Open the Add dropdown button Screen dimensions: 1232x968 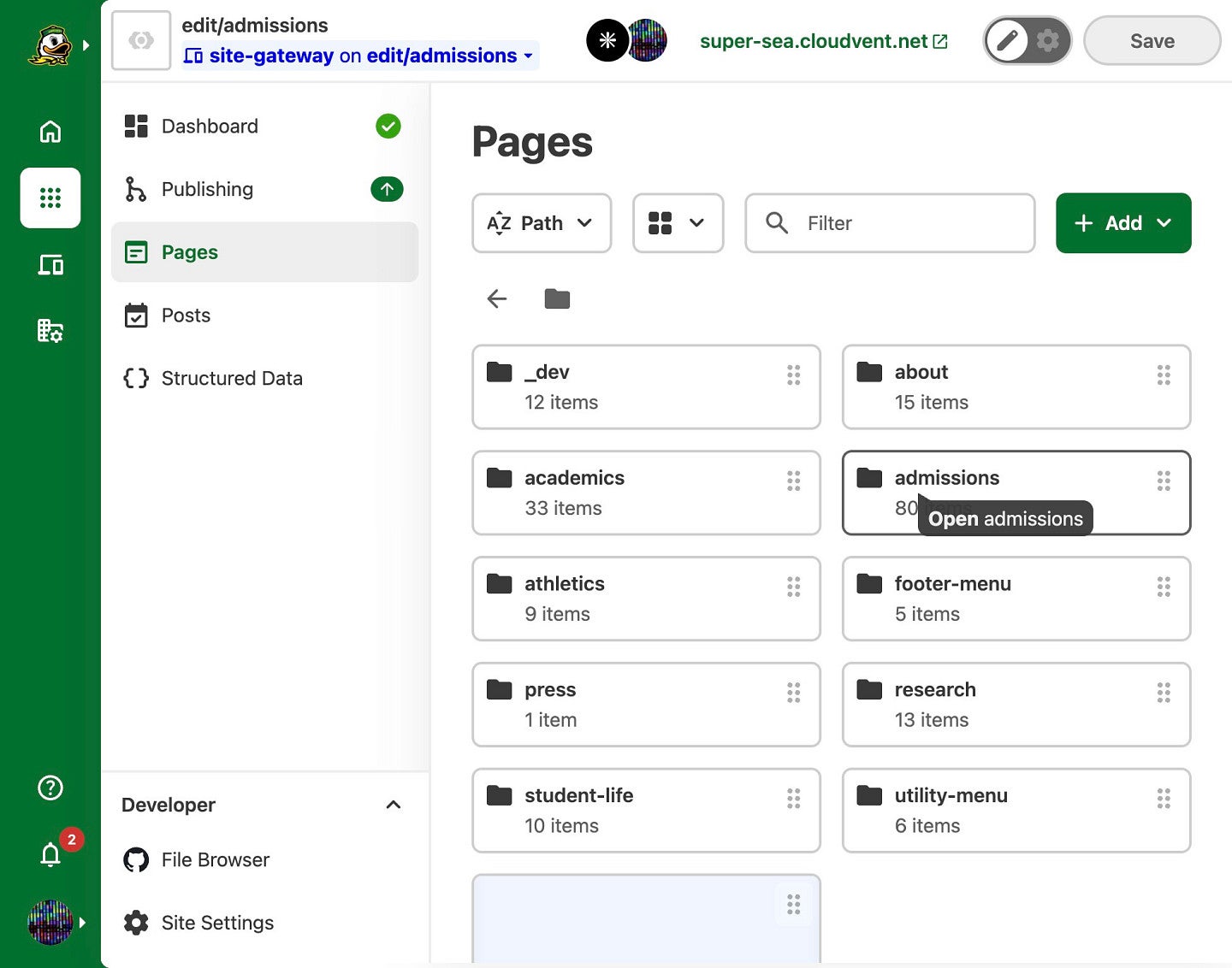[x=1123, y=223]
